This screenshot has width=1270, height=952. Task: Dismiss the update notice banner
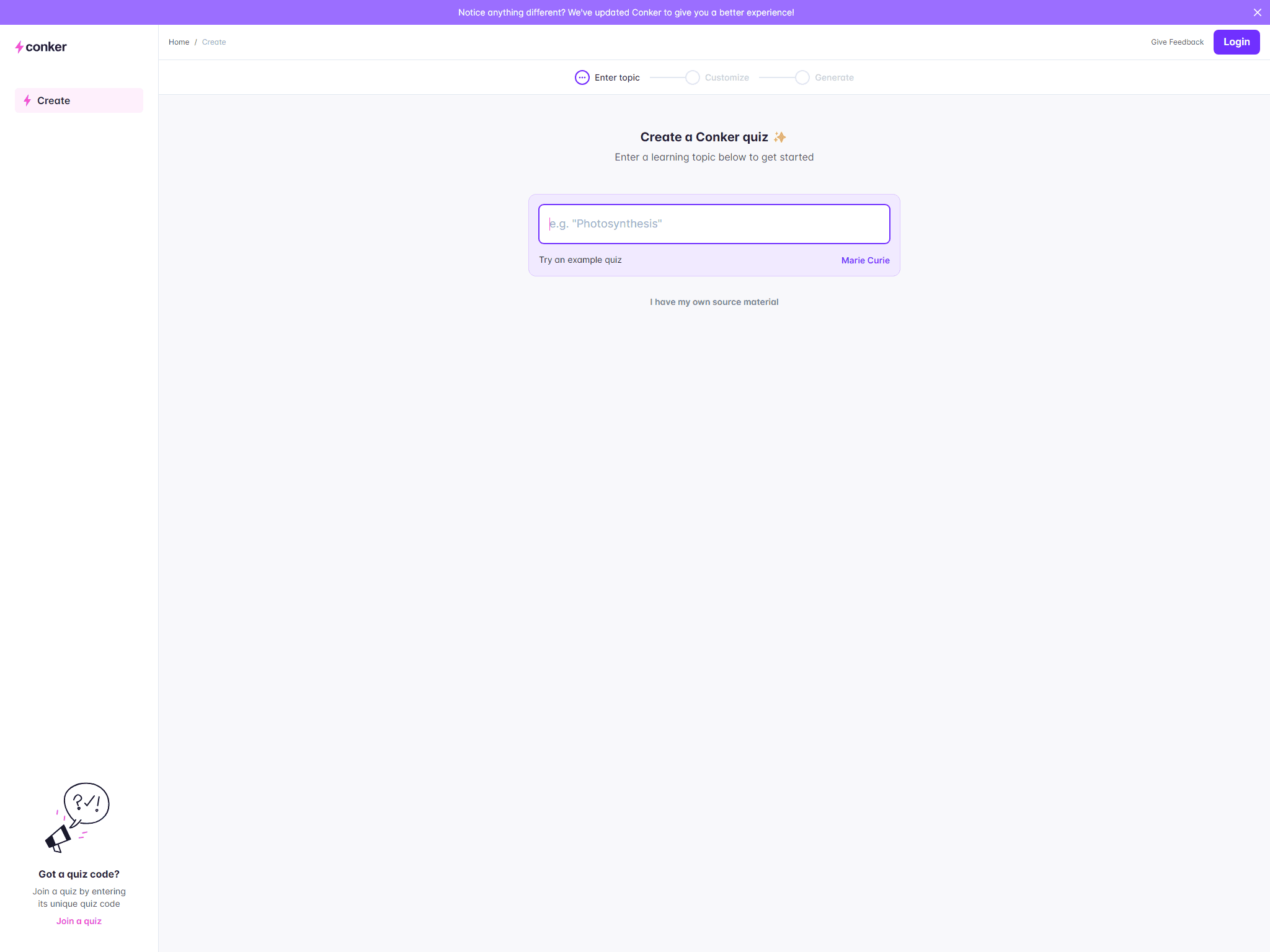click(x=1258, y=12)
